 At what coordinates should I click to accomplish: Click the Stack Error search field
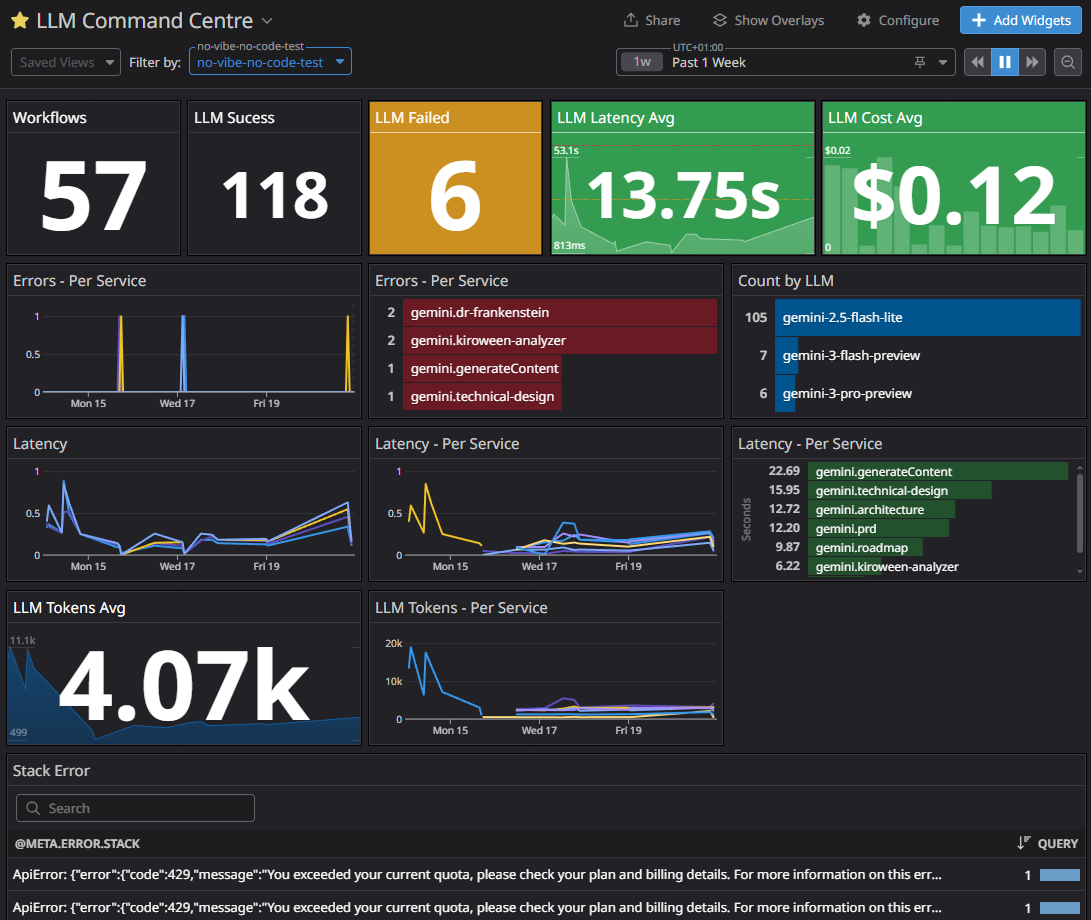coord(136,808)
